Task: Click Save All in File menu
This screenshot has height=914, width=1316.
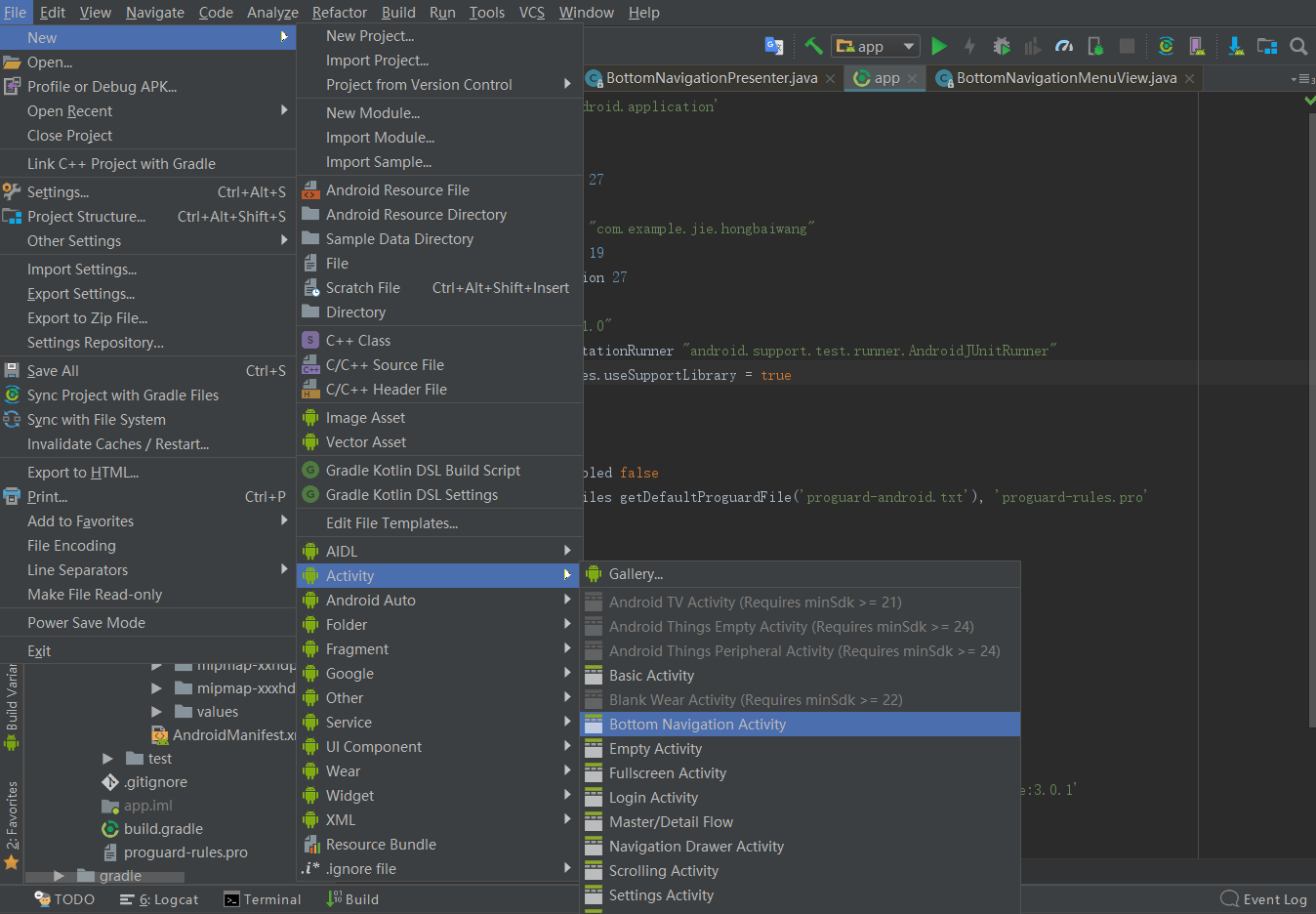Action: tap(147, 371)
